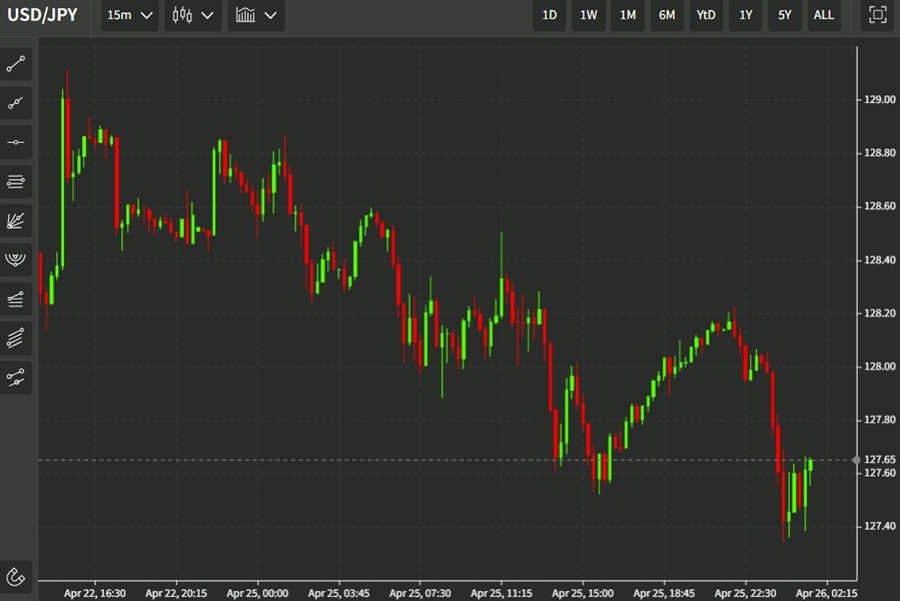This screenshot has width=900, height=601.
Task: Set chart range to 1M
Action: 627,15
